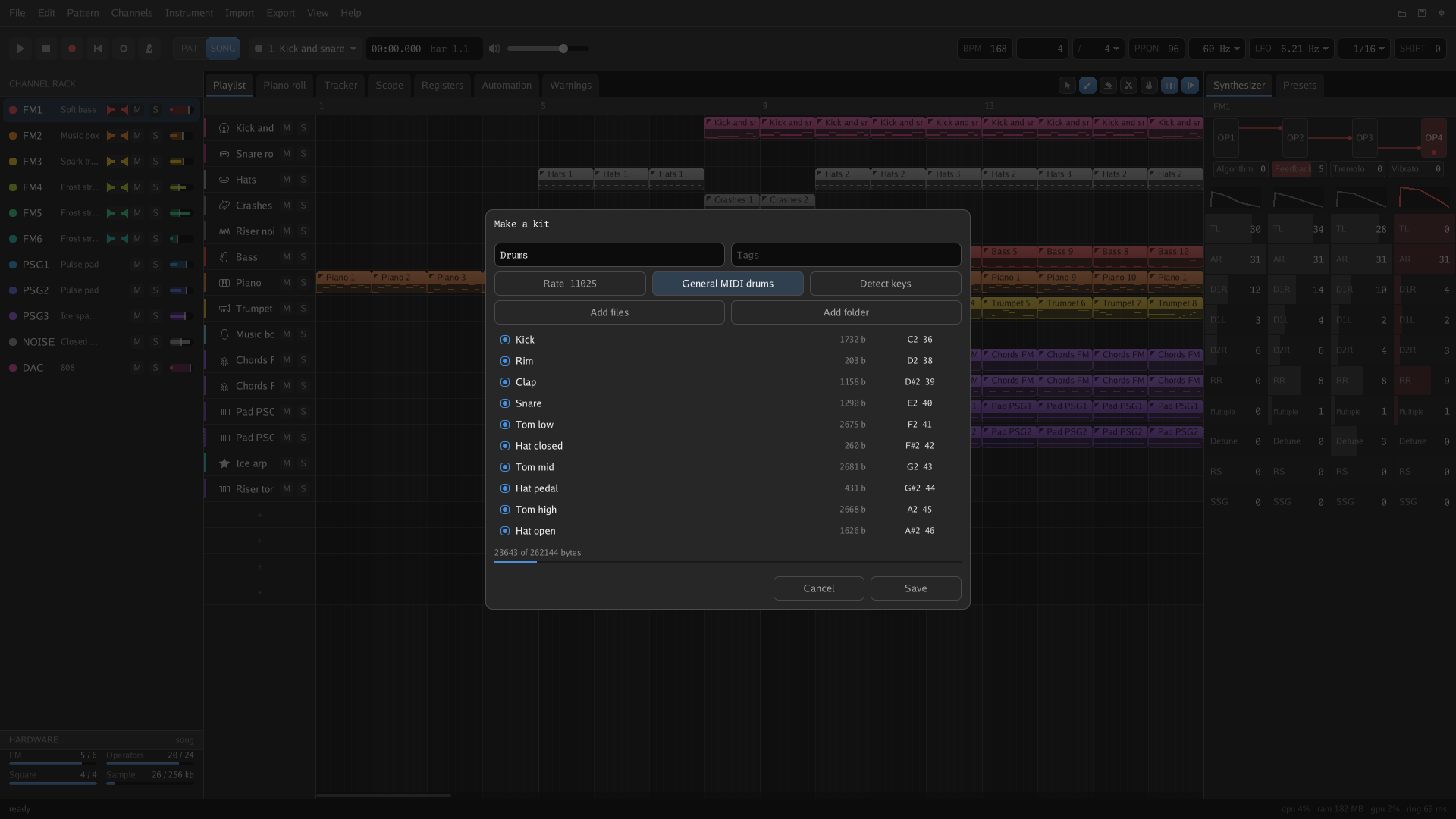1456x819 pixels.
Task: Select the hand pan tool
Action: coord(1149,86)
